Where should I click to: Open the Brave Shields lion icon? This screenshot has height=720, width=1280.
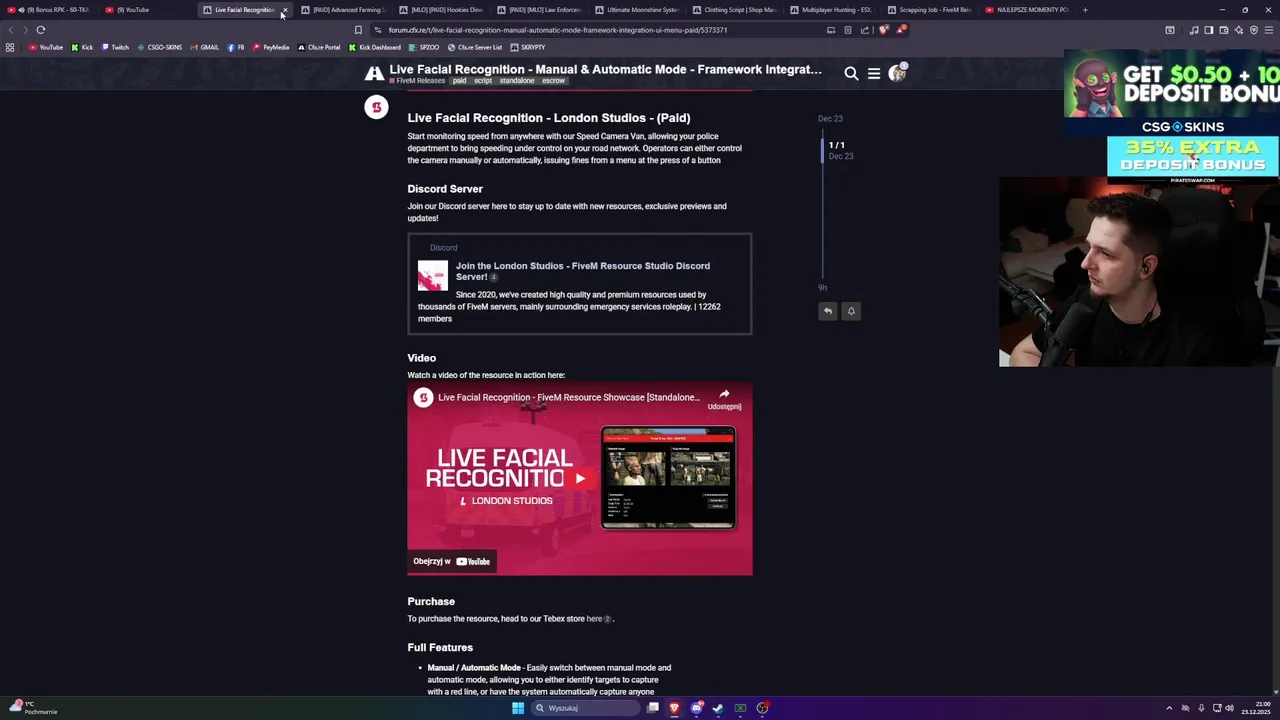[x=883, y=30]
